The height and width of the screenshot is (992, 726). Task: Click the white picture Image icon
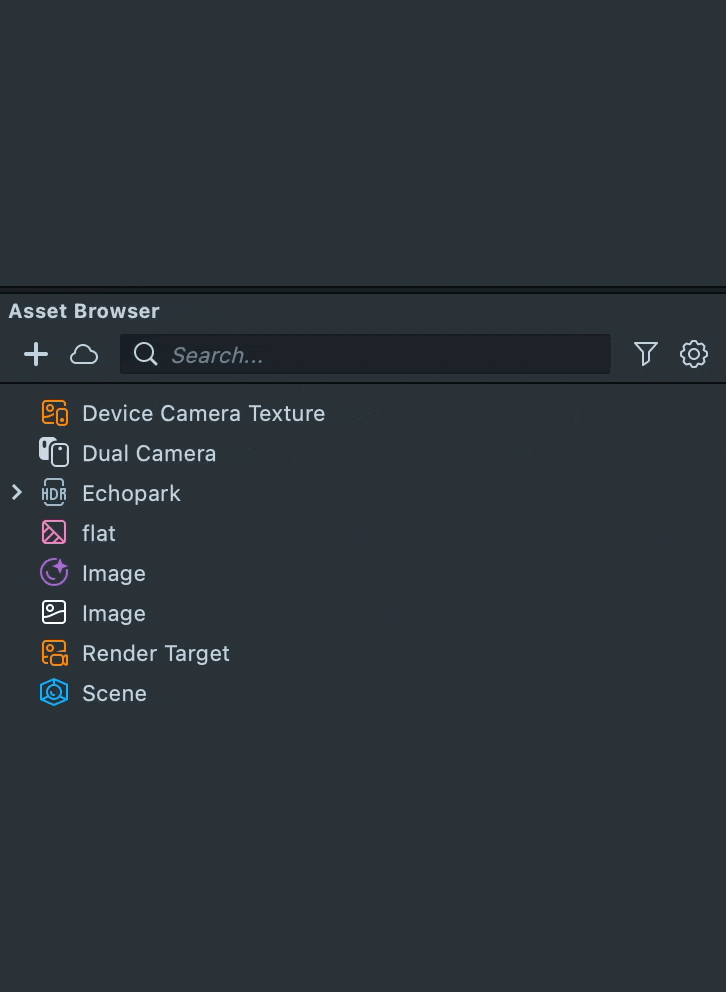pos(54,613)
